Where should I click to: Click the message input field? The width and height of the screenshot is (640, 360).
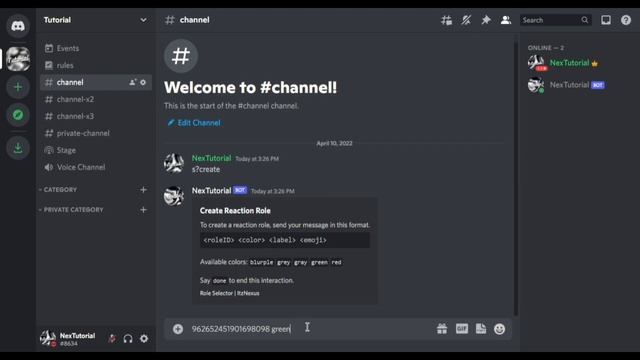click(310, 329)
